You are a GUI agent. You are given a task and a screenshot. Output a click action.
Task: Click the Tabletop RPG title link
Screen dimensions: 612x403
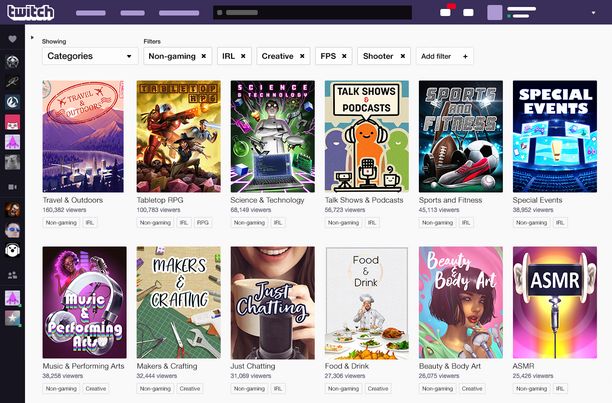[x=160, y=200]
